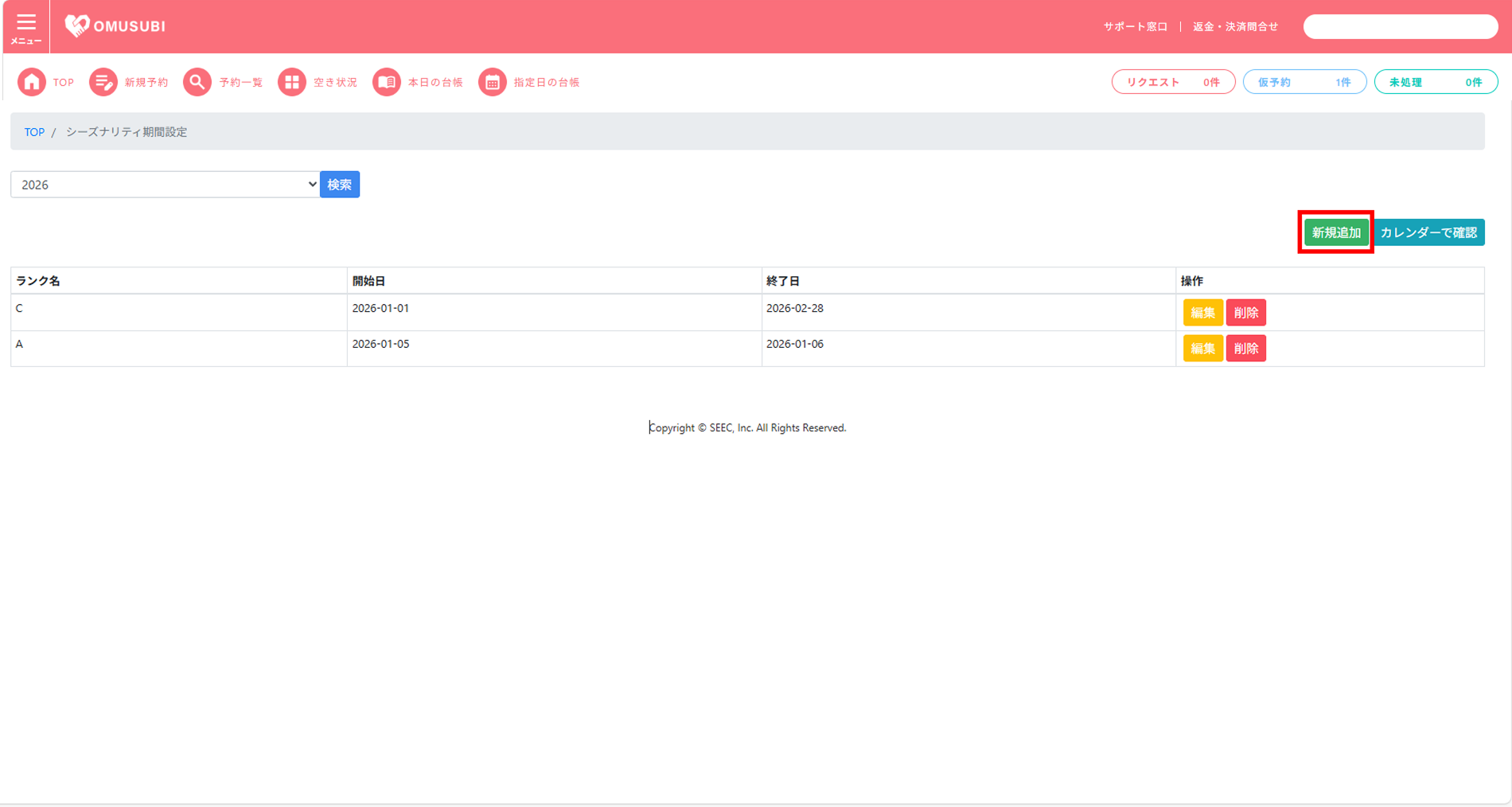This screenshot has height=807, width=1512.
Task: Click the white header input box
Action: pyautogui.click(x=1401, y=27)
